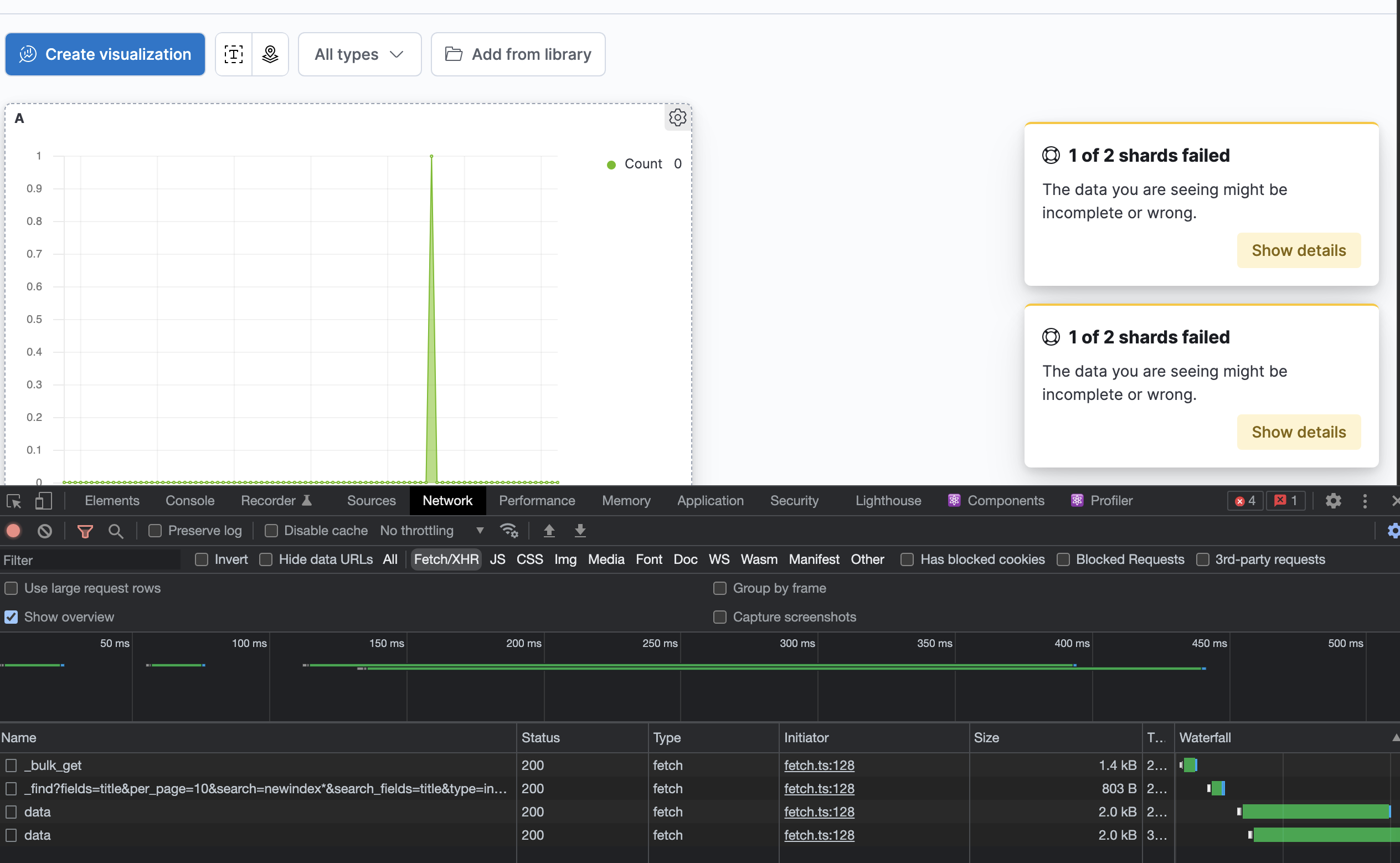This screenshot has height=863, width=1400.
Task: Open DevTools settings gear
Action: pos(1332,501)
